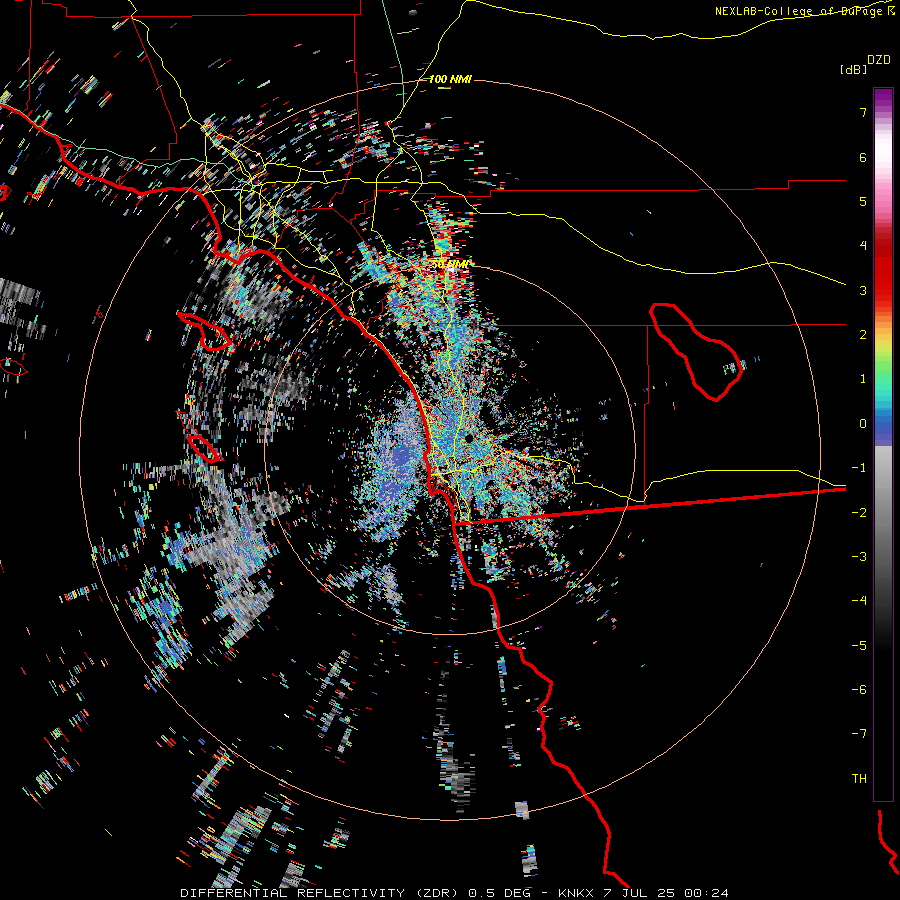The width and height of the screenshot is (900, 900).
Task: Select the 0 value on color scale
Action: click(863, 424)
